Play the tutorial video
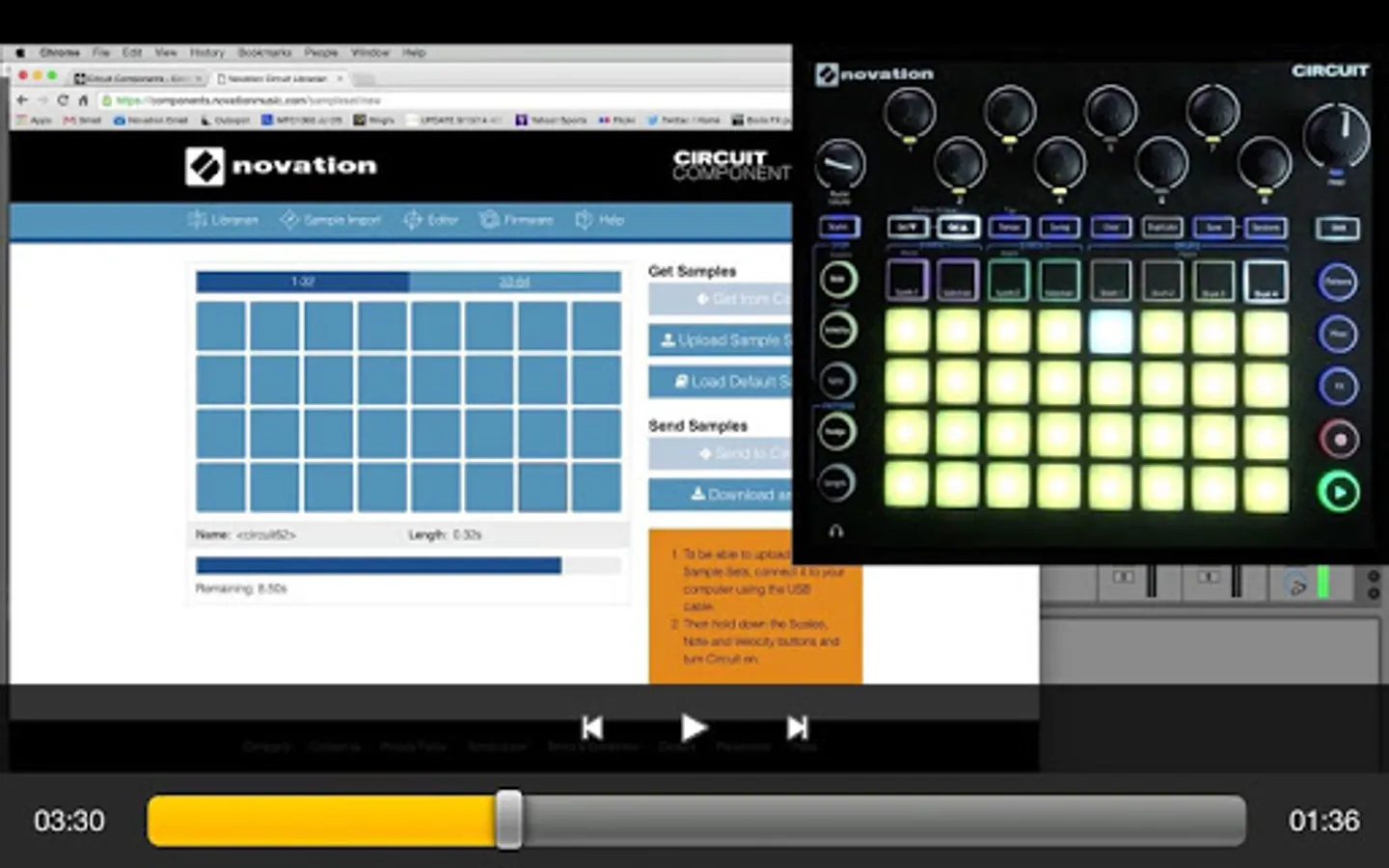This screenshot has height=868, width=1389. [x=694, y=727]
